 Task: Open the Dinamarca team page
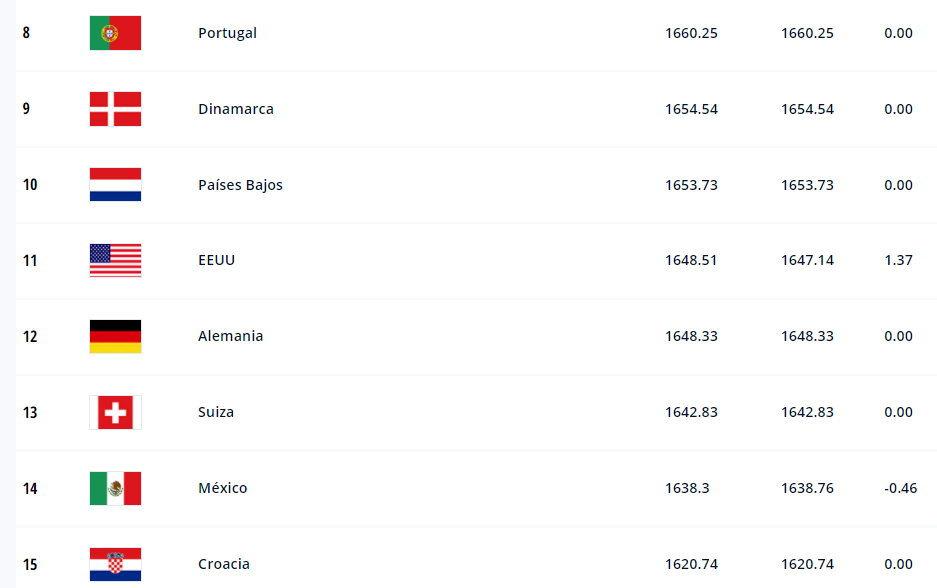click(x=236, y=108)
